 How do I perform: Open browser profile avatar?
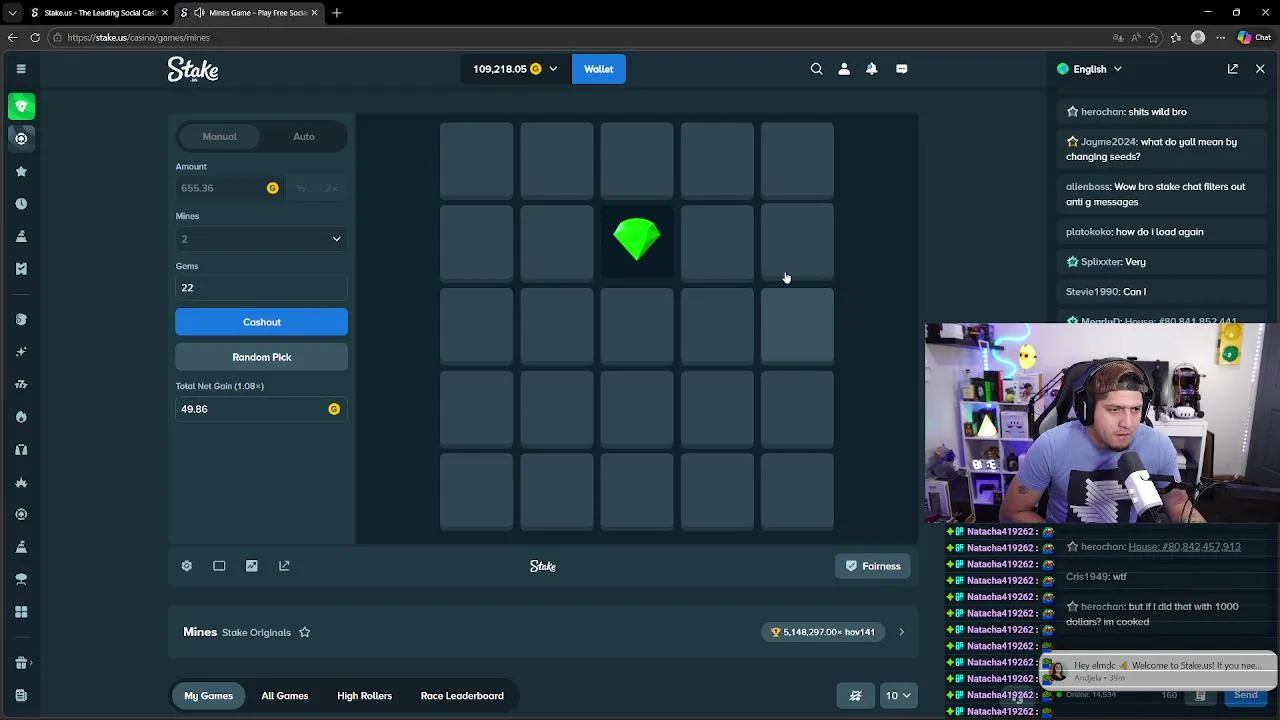[x=1198, y=38]
